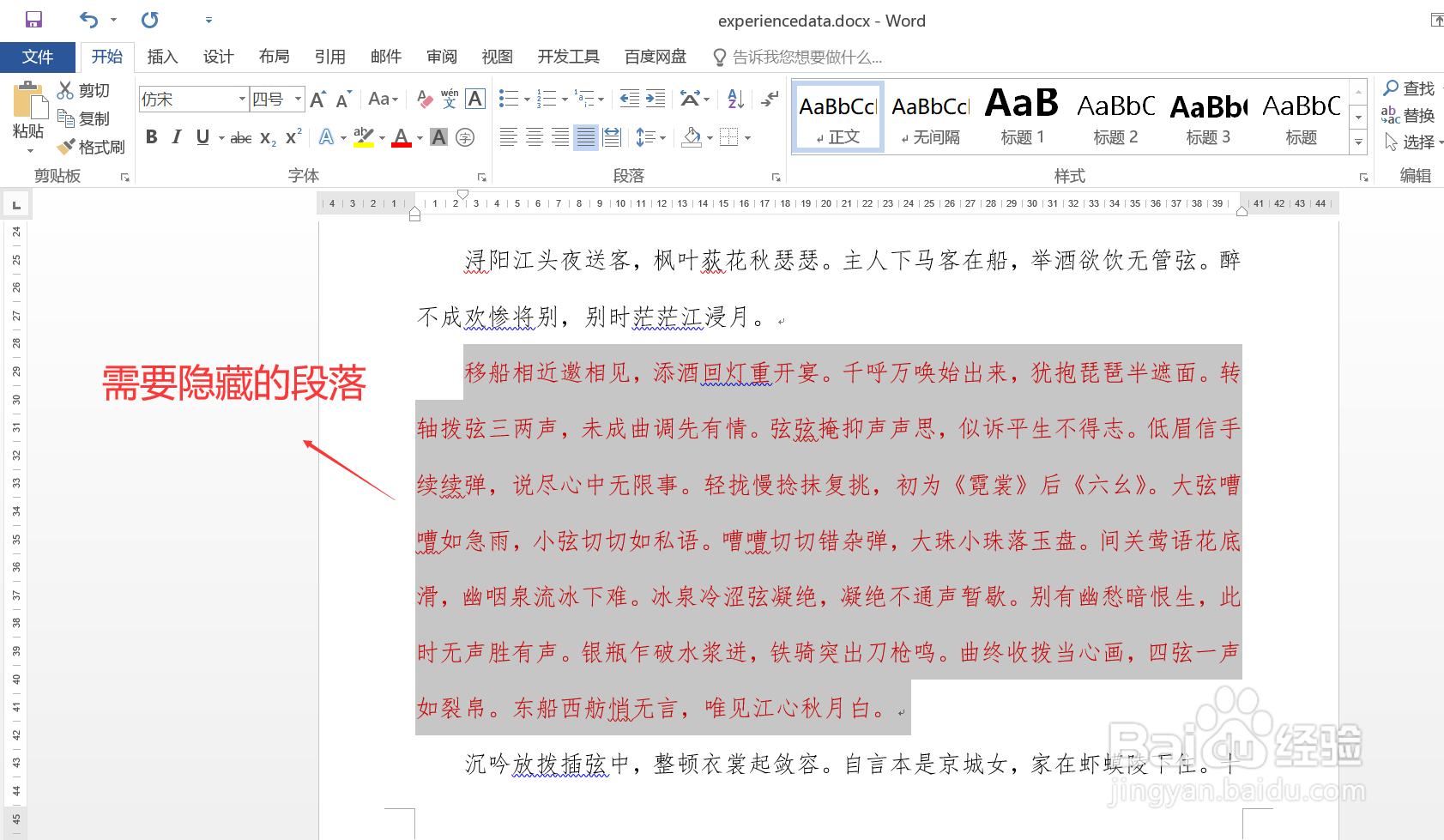1444x840 pixels.
Task: Open the font name dropdown
Action: pos(241,98)
